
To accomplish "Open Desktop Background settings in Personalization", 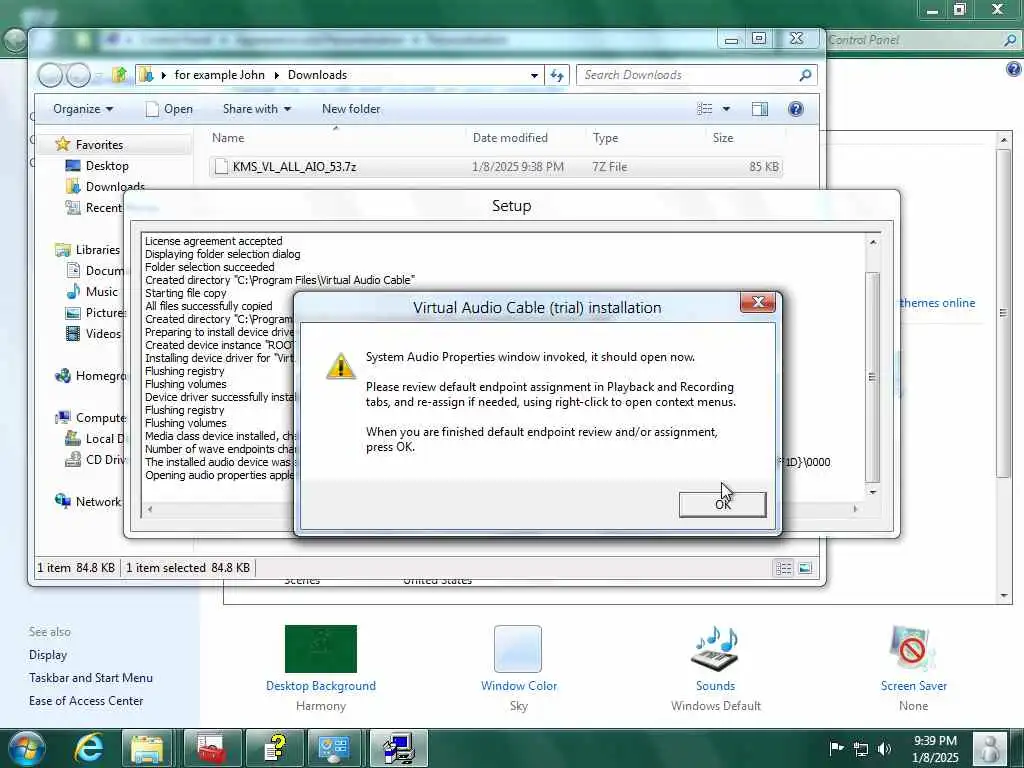I will click(x=321, y=686).
